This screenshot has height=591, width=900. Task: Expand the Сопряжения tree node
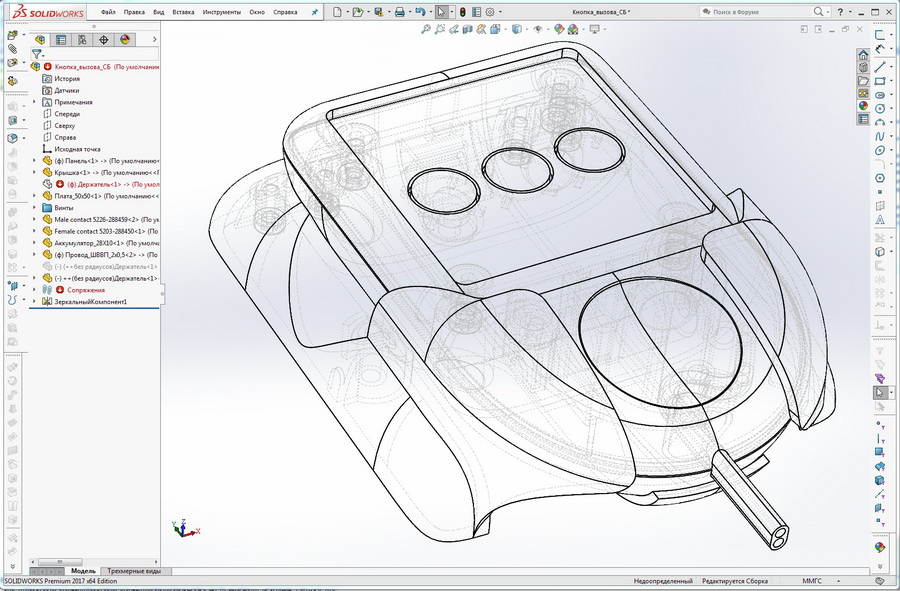[33, 291]
